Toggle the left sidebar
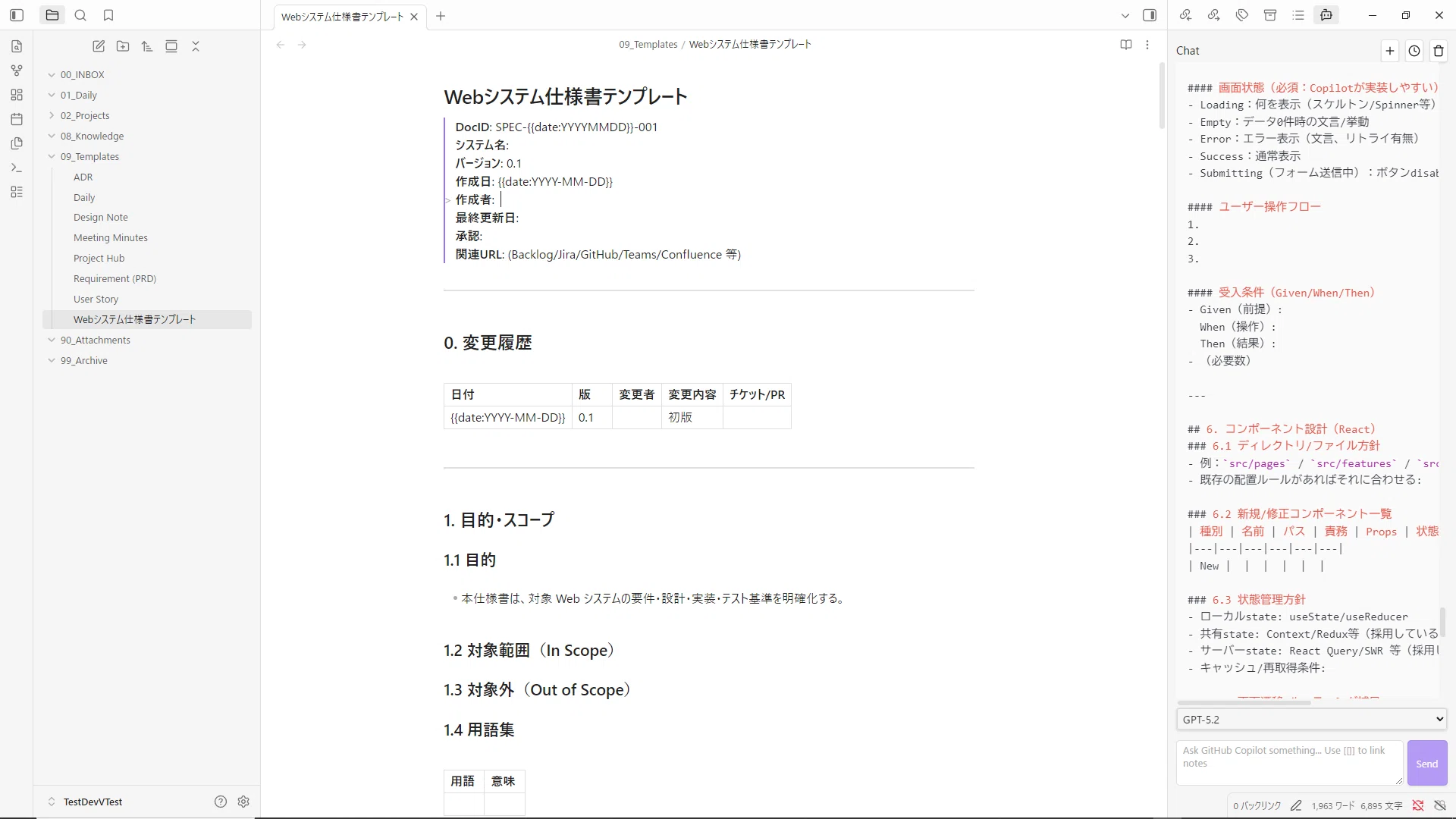Image resolution: width=1456 pixels, height=819 pixels. [17, 15]
